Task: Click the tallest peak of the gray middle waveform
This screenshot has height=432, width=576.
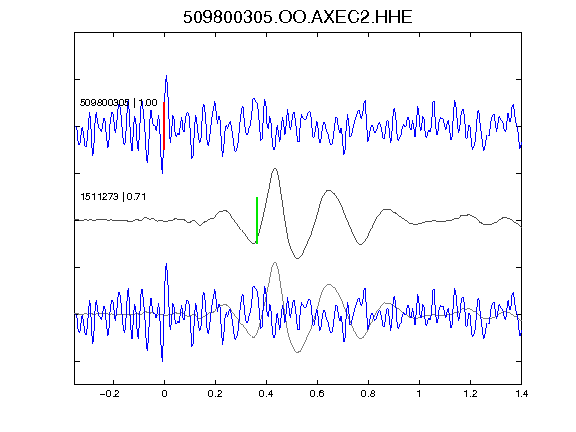Action: 275,169
